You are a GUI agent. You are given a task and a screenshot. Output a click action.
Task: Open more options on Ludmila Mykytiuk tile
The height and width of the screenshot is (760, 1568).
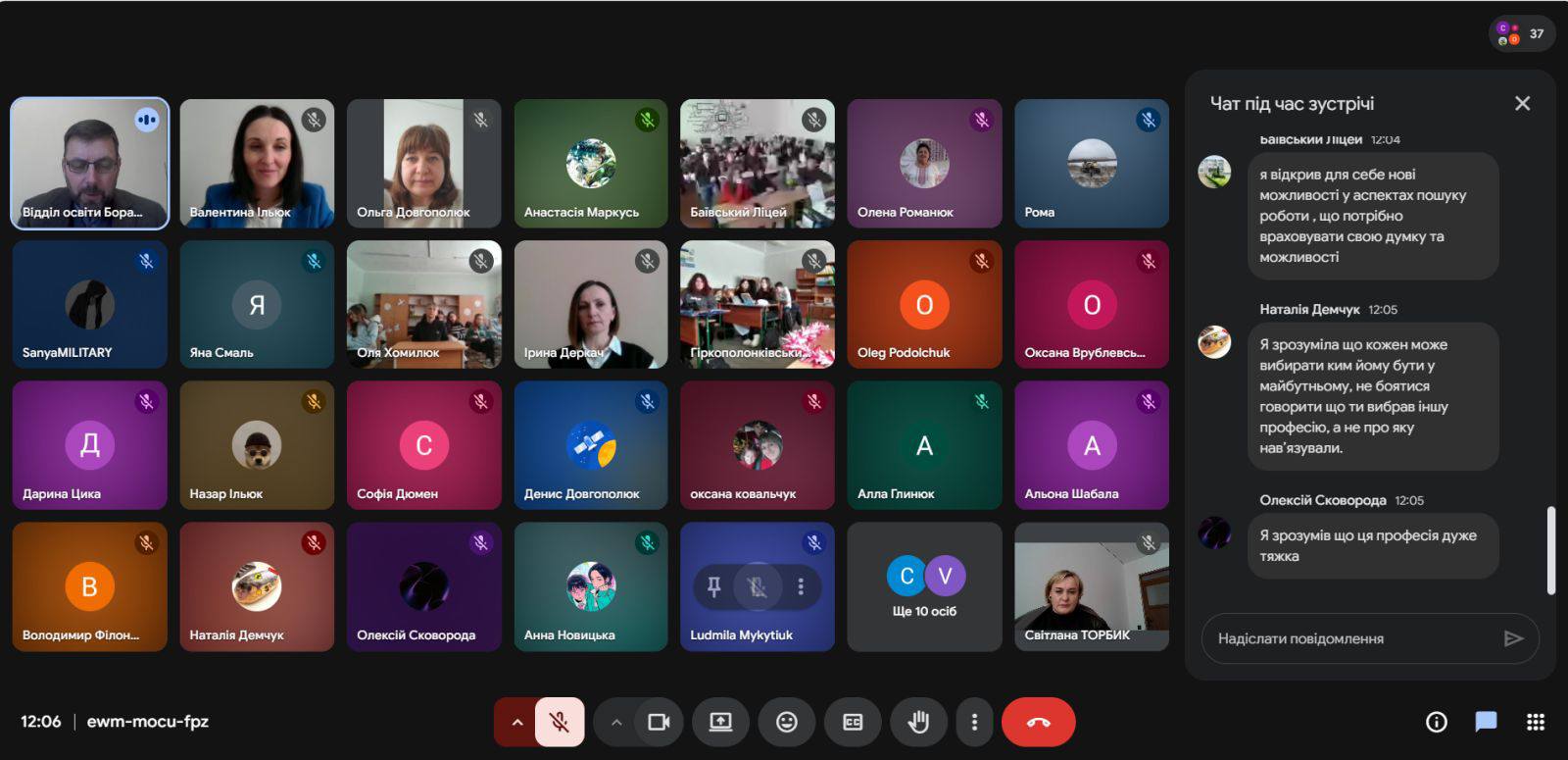coord(801,586)
